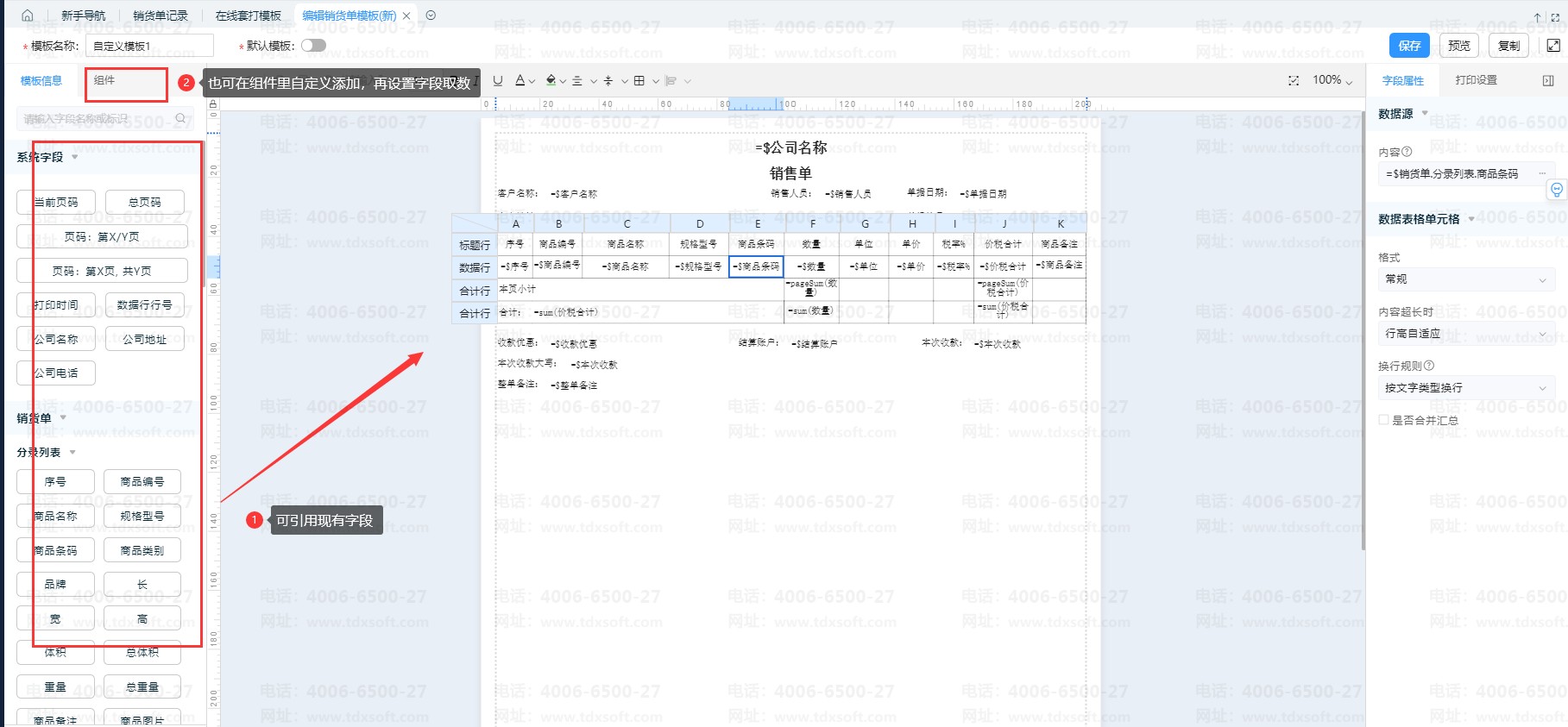Click the home icon in tab bar
Viewport: 1568px width, 727px height.
(28, 16)
